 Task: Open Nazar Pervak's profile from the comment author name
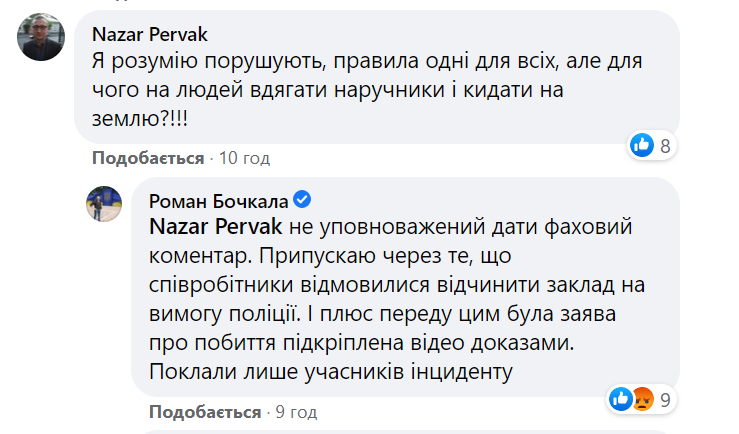click(145, 30)
